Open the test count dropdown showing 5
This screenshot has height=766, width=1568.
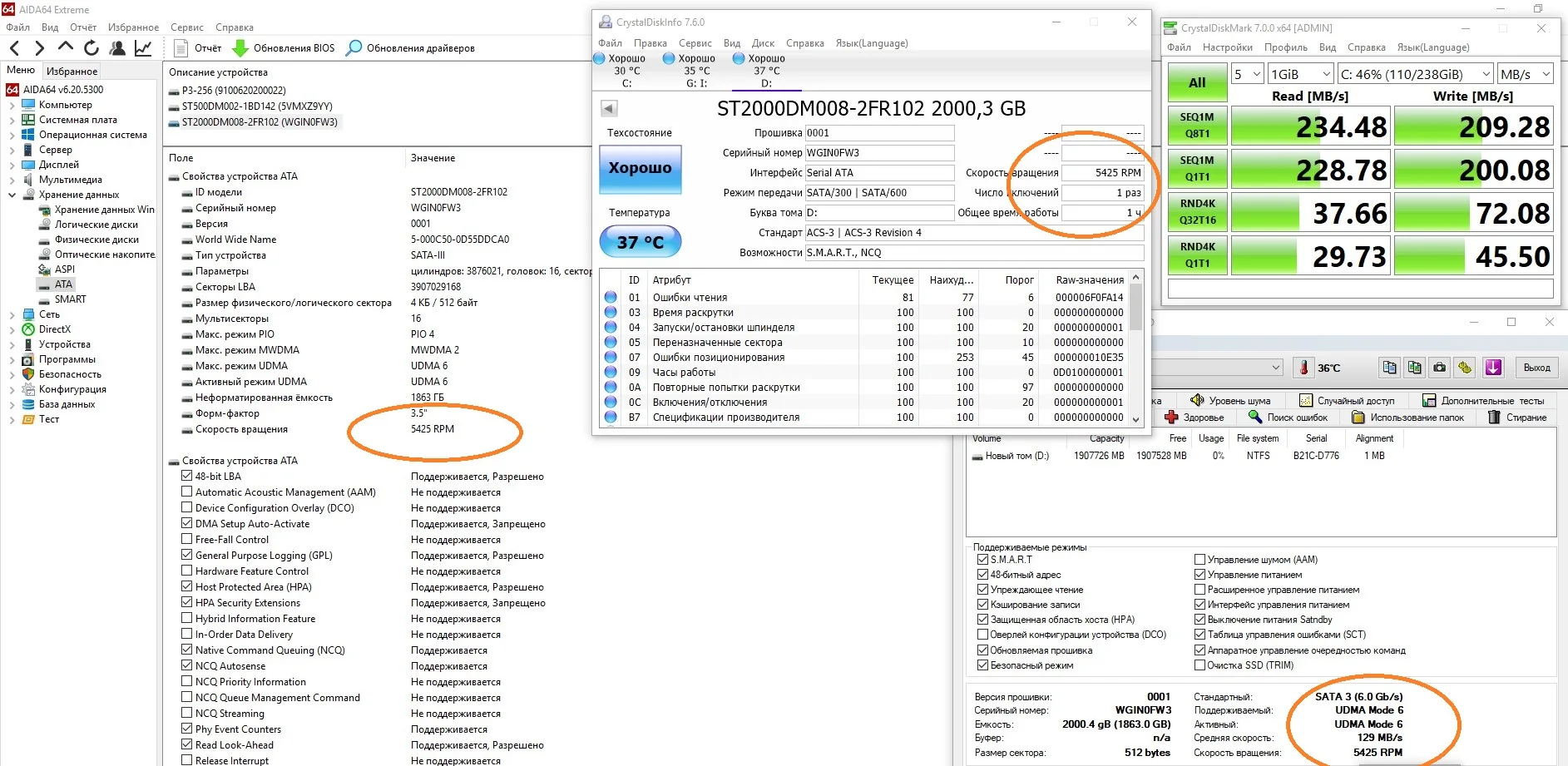[1248, 74]
